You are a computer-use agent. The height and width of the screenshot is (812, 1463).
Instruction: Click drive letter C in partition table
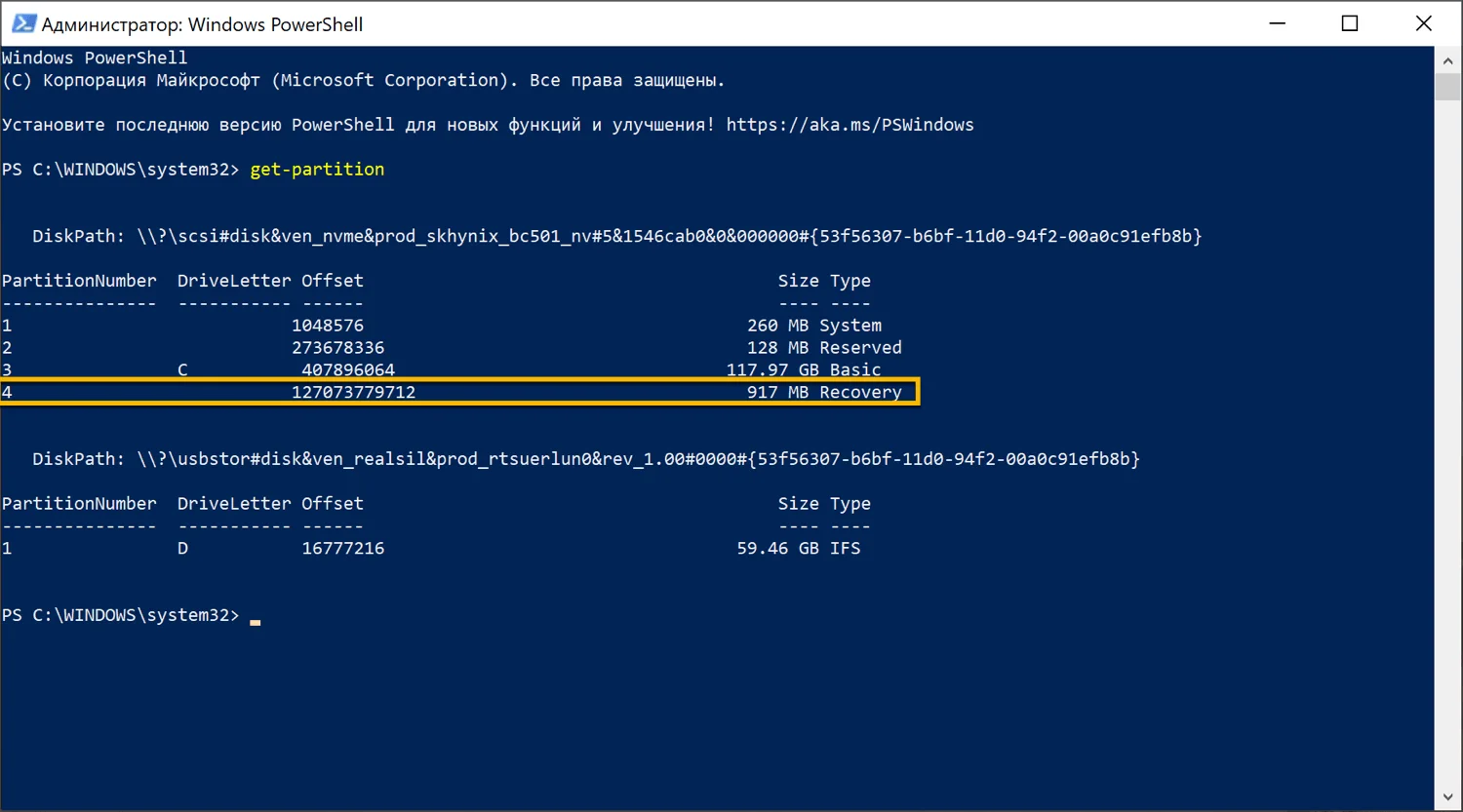[182, 369]
